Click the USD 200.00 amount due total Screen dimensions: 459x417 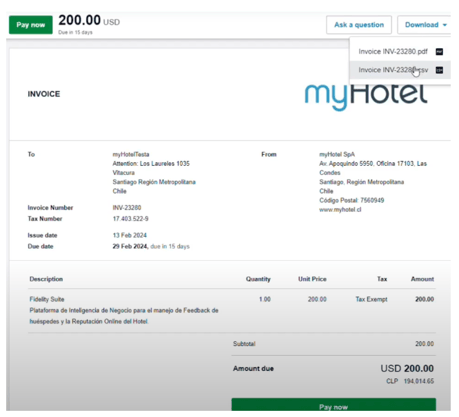[407, 369]
